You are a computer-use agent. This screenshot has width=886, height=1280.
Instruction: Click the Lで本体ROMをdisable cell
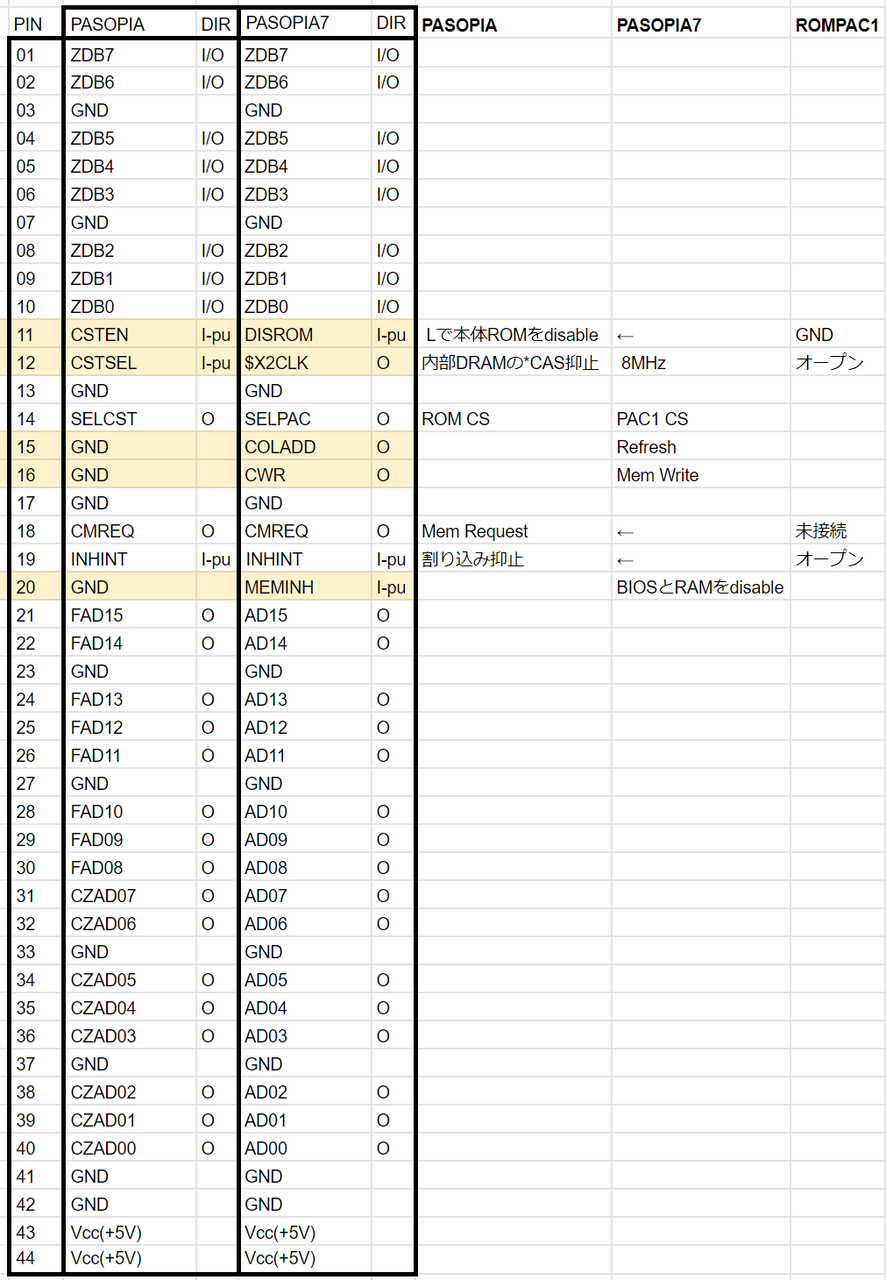(512, 335)
